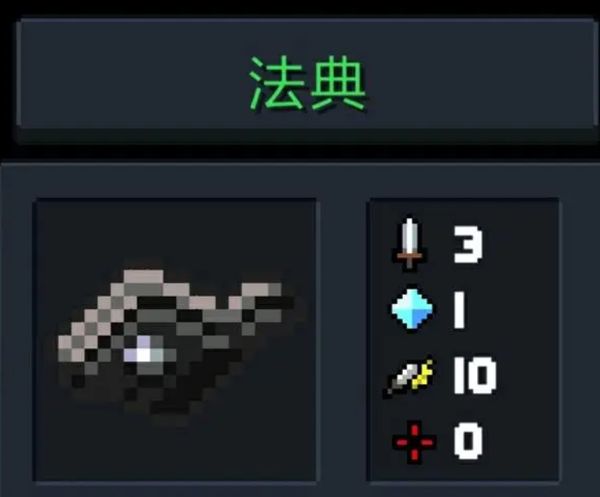Tap the inaccuracy value 0

pos(468,441)
